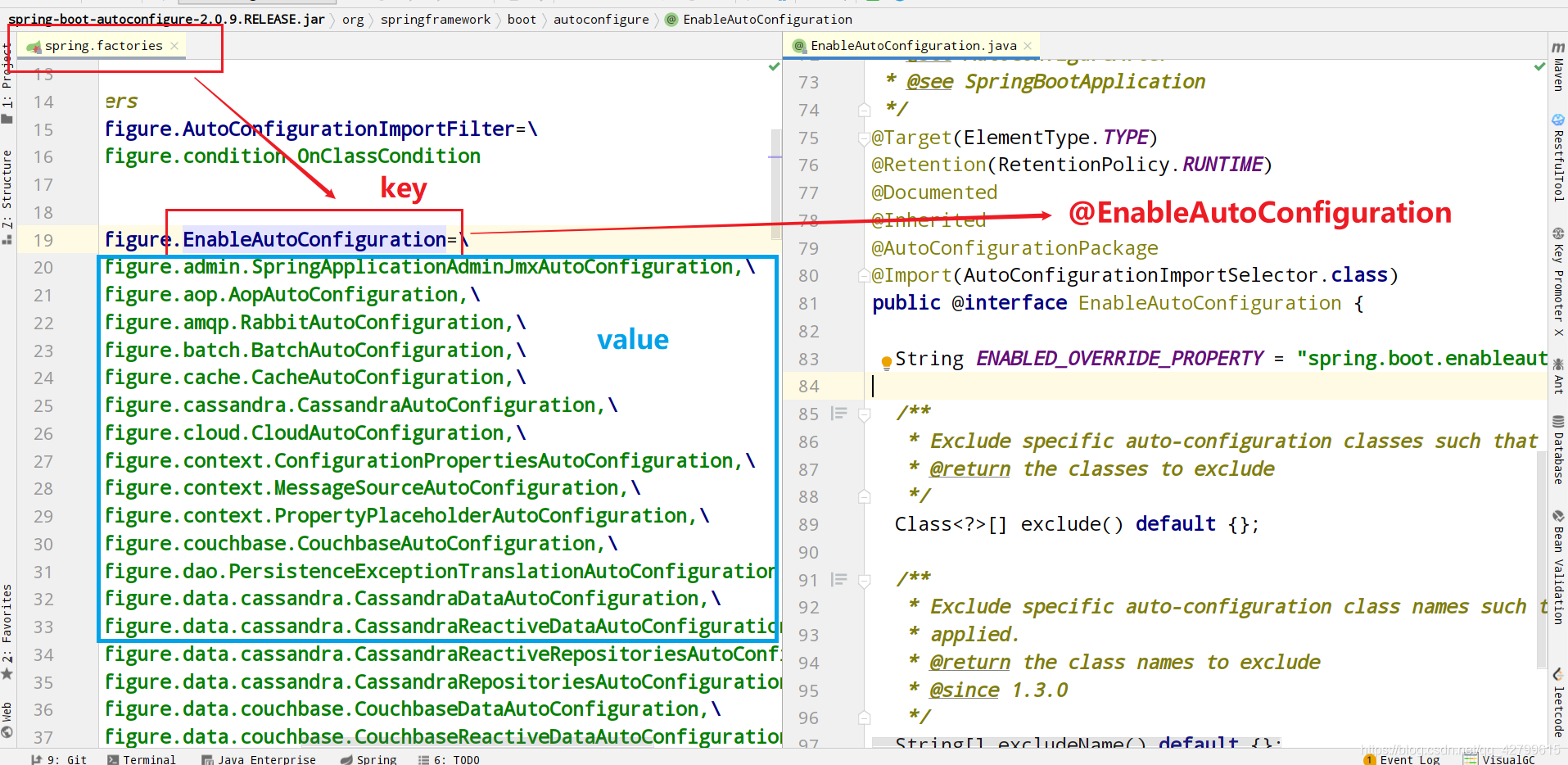Collapse the Javadoc fold marker at line 85

(x=864, y=414)
